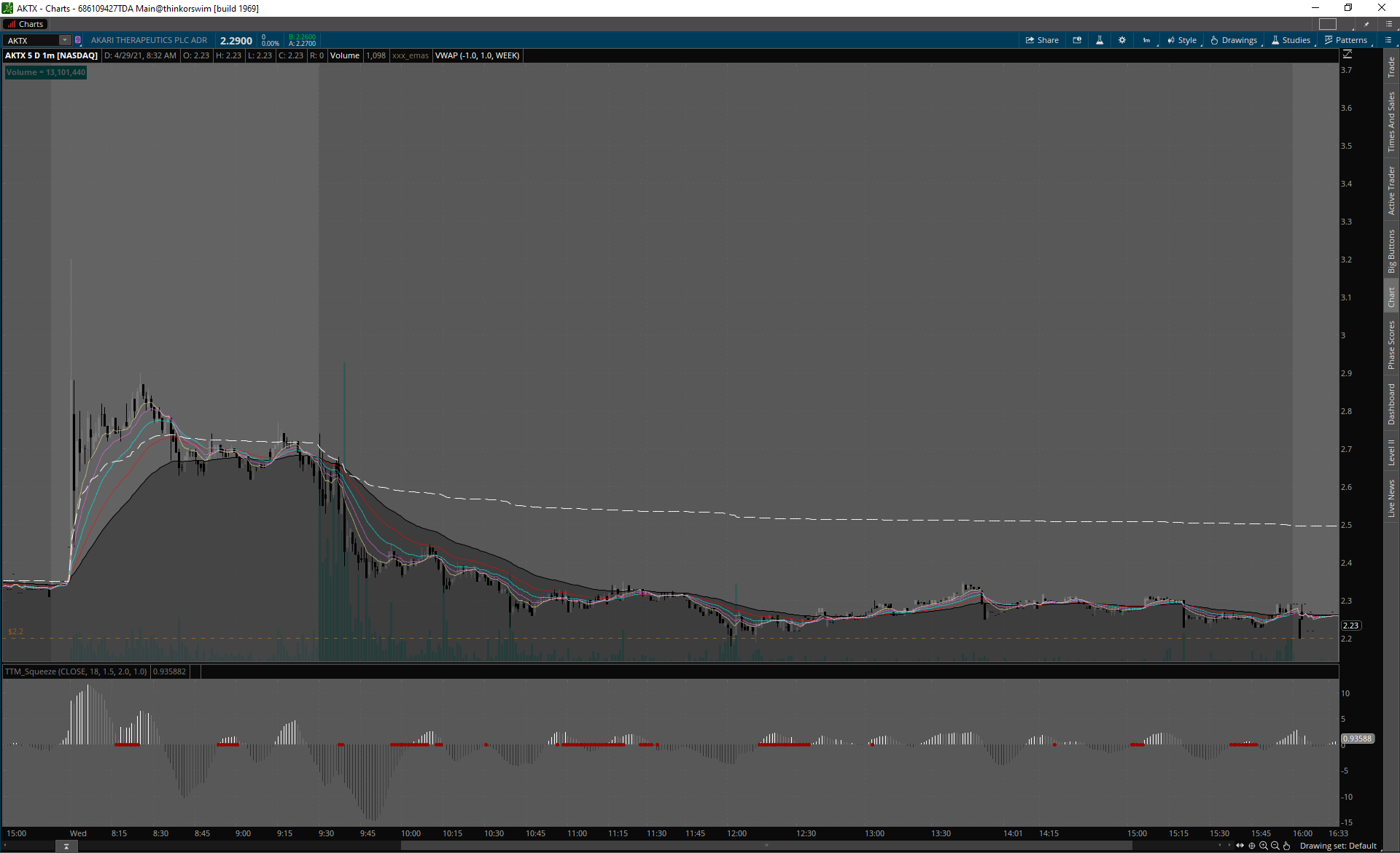1400x853 pixels.
Task: Click the grid layout selector box
Action: click(1328, 24)
